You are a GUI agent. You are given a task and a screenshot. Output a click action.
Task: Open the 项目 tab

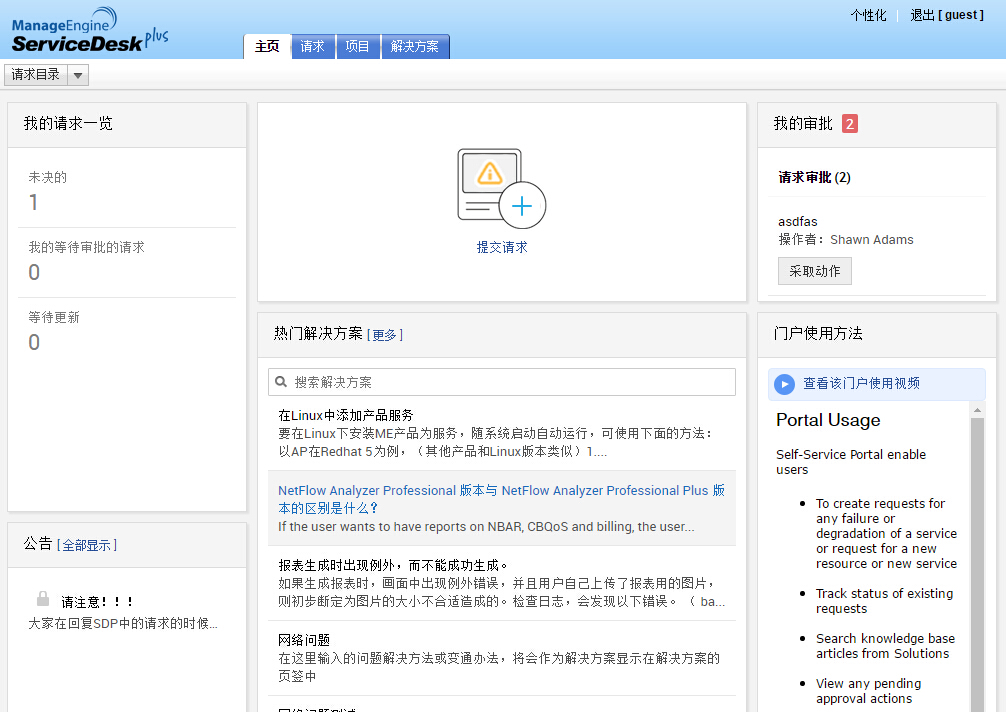pos(357,47)
